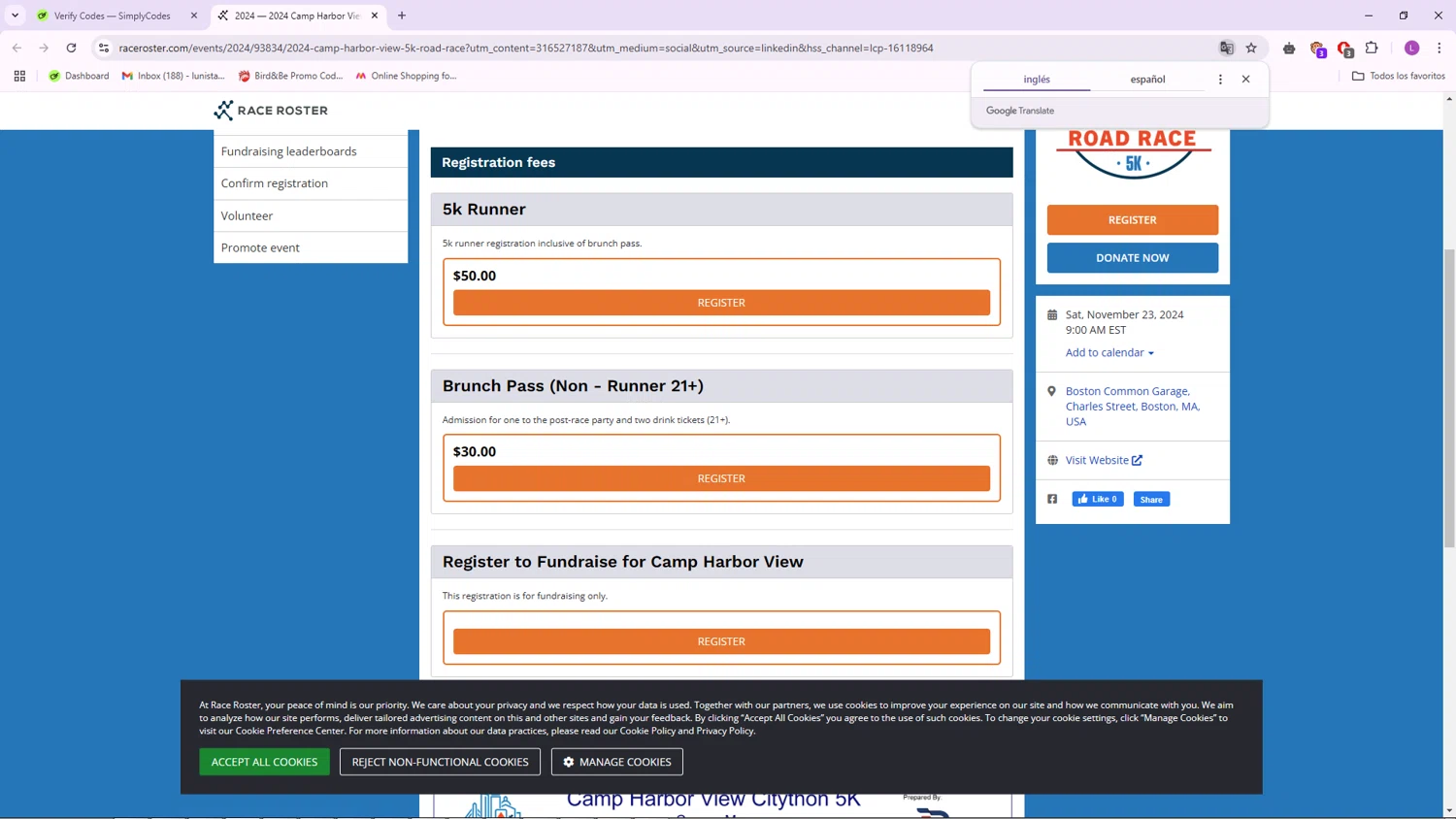Open extension icon with purple badge
Viewport: 1456px width, 819px height.
1317,49
